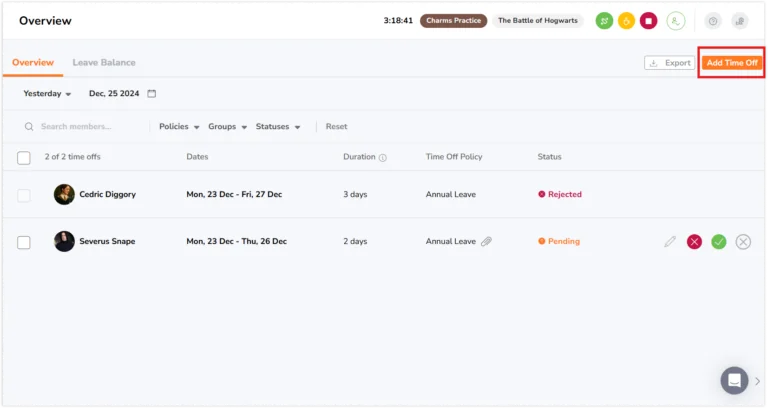Switch to the Overview tab

33,63
